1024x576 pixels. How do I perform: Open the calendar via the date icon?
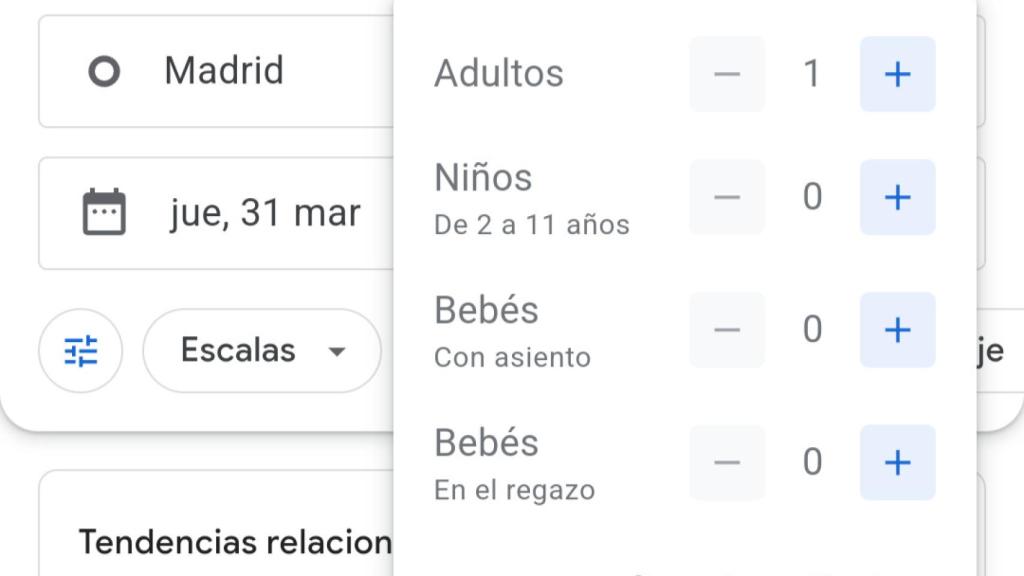click(x=104, y=212)
